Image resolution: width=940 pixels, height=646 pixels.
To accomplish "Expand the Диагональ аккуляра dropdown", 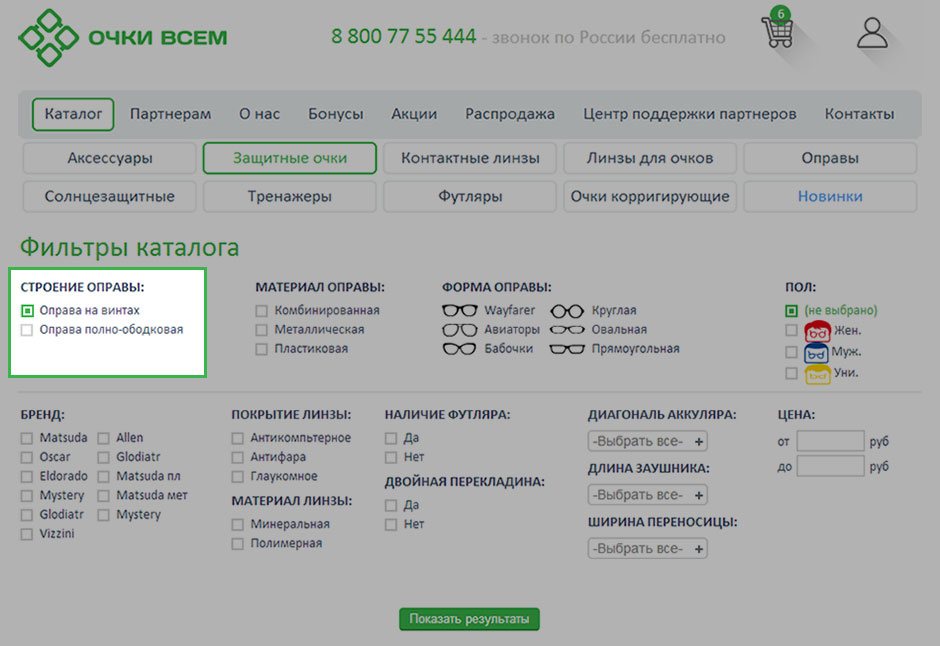I will coord(647,441).
